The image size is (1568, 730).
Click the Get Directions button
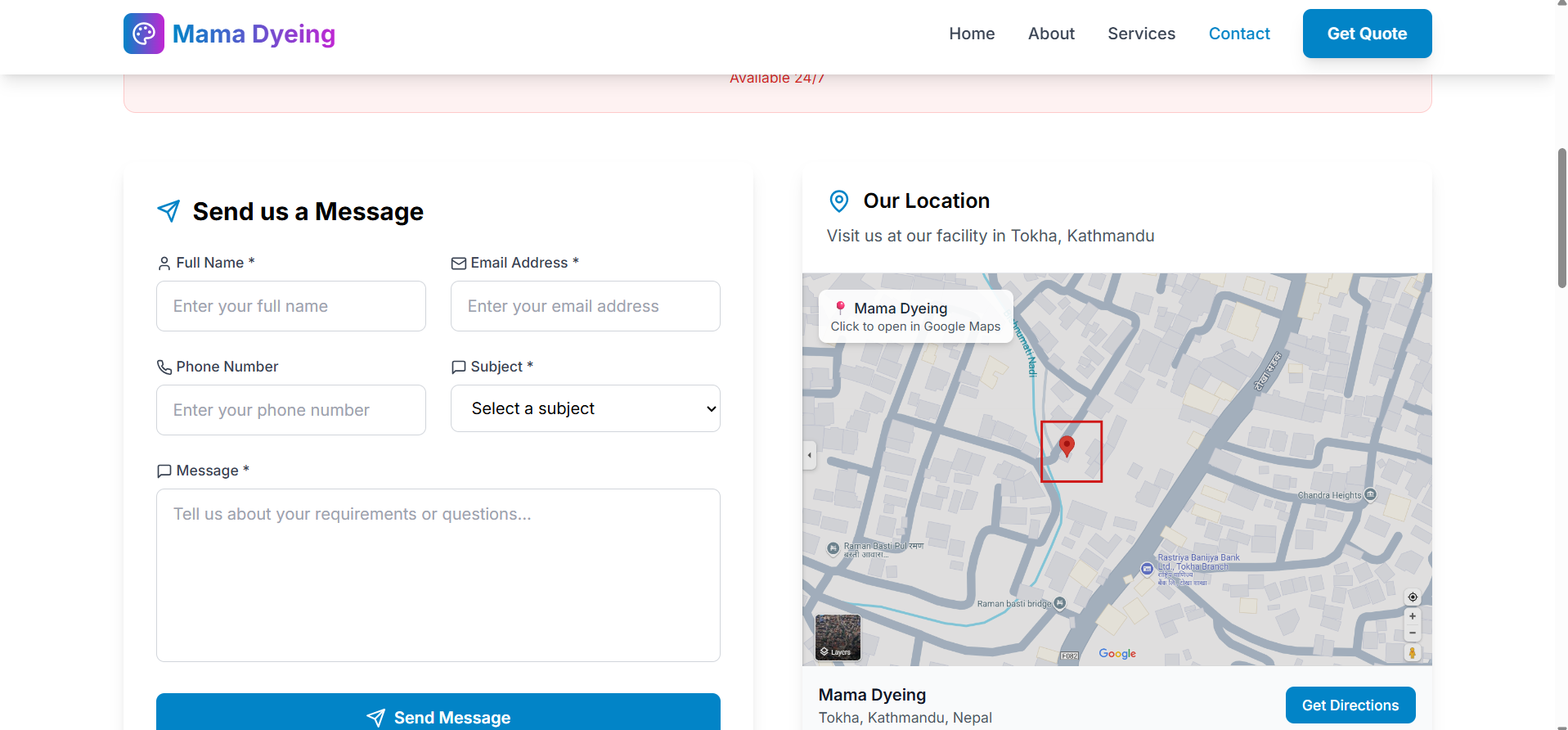point(1350,705)
